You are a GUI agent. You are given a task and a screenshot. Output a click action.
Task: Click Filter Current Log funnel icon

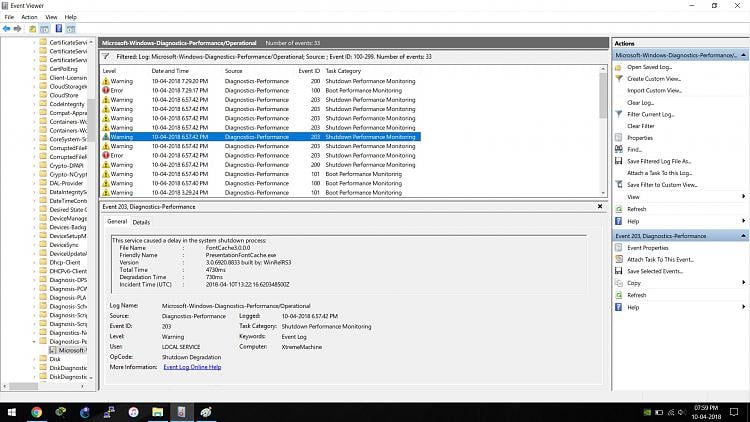click(x=618, y=114)
